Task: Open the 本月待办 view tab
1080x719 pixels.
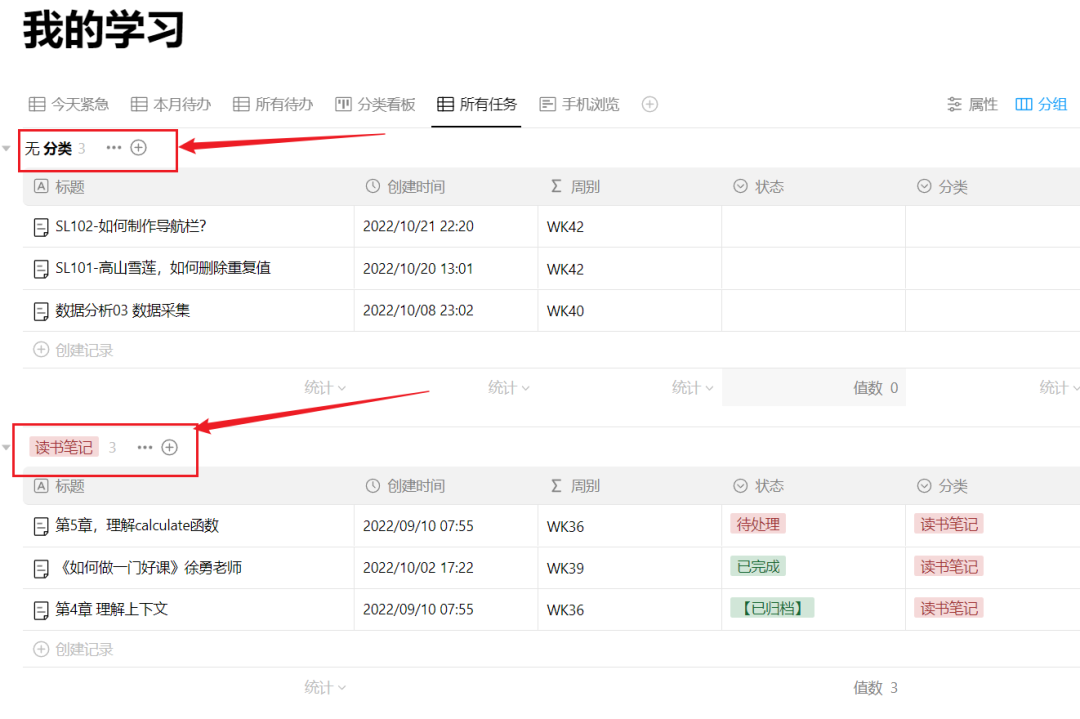Action: (x=171, y=104)
